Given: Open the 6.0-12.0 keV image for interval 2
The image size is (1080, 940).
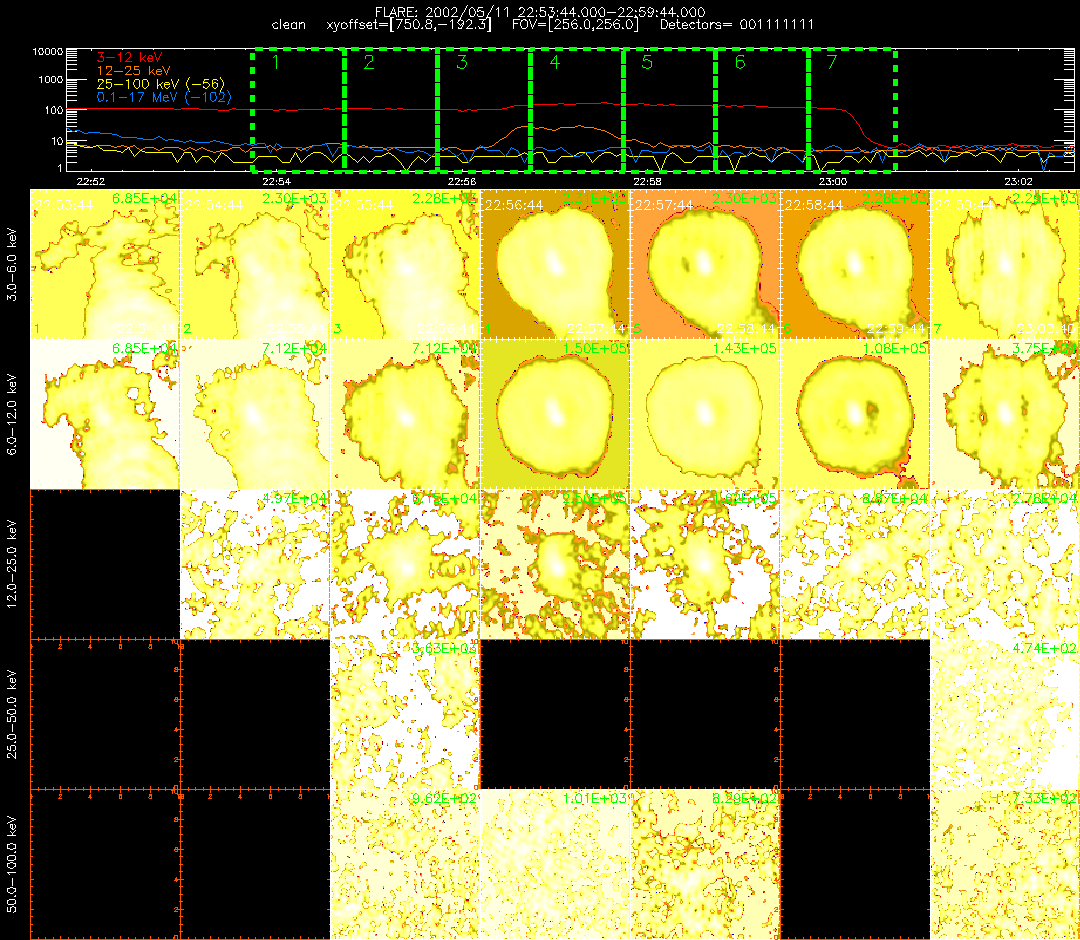Looking at the screenshot, I should pyautogui.click(x=255, y=414).
